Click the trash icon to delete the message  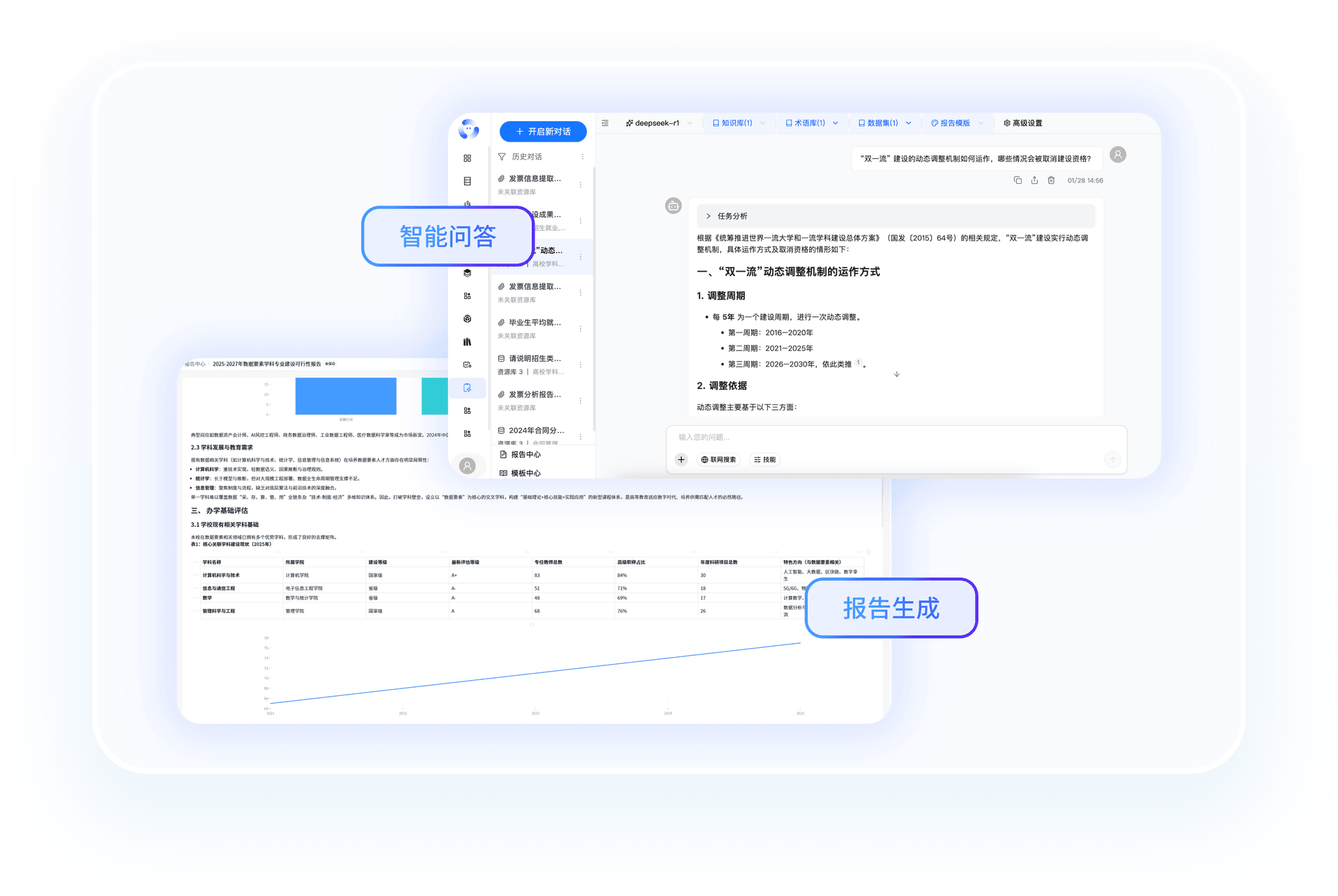pos(1051,180)
